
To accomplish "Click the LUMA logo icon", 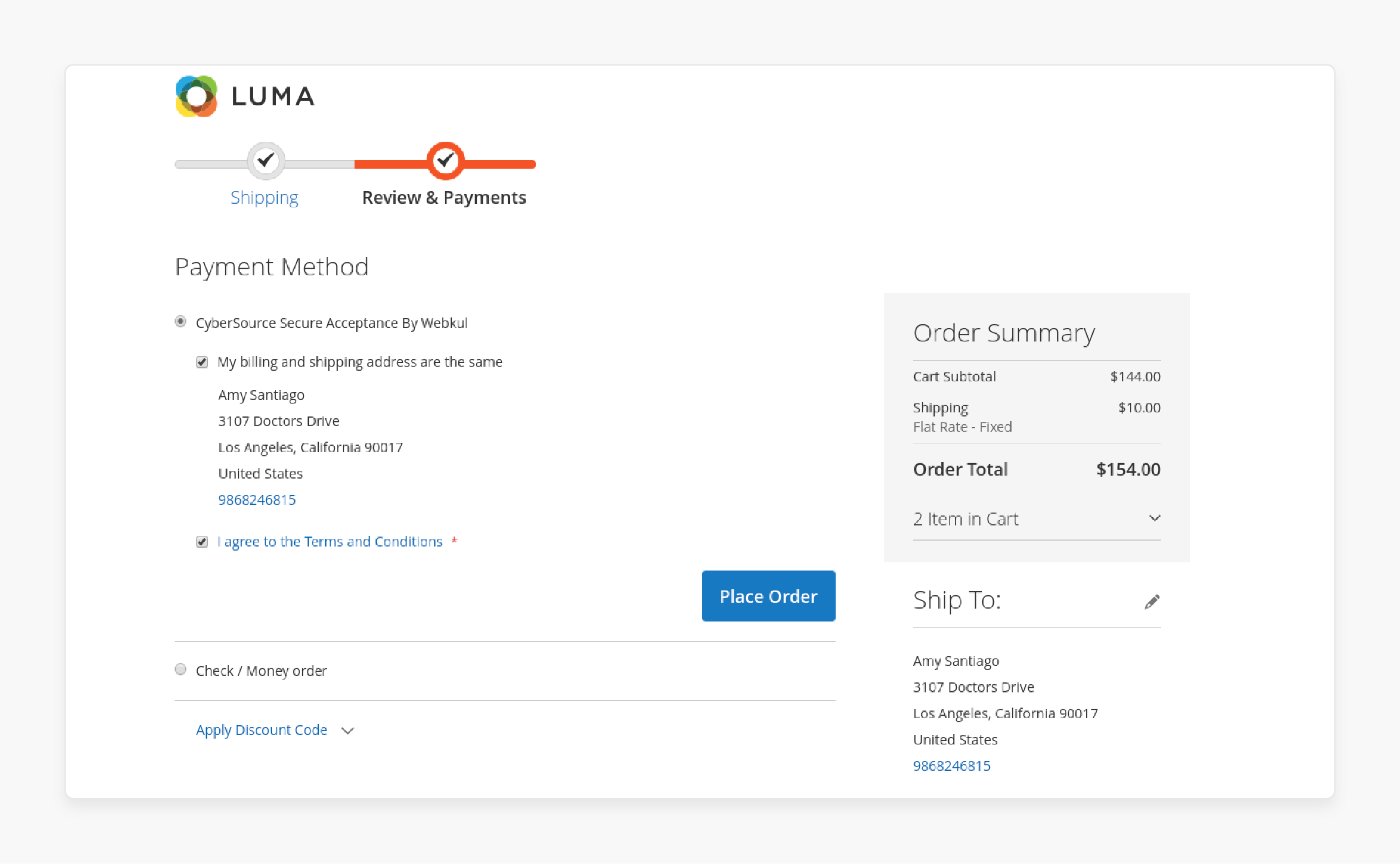I will coord(196,96).
